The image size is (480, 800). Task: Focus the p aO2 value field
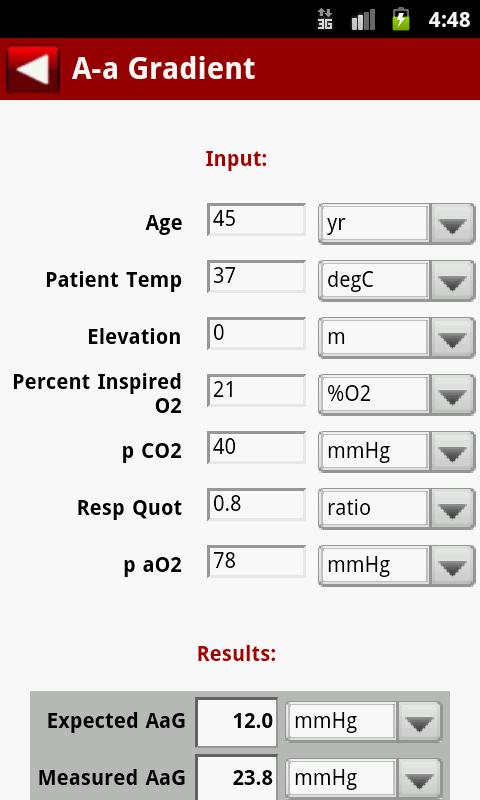[x=256, y=563]
